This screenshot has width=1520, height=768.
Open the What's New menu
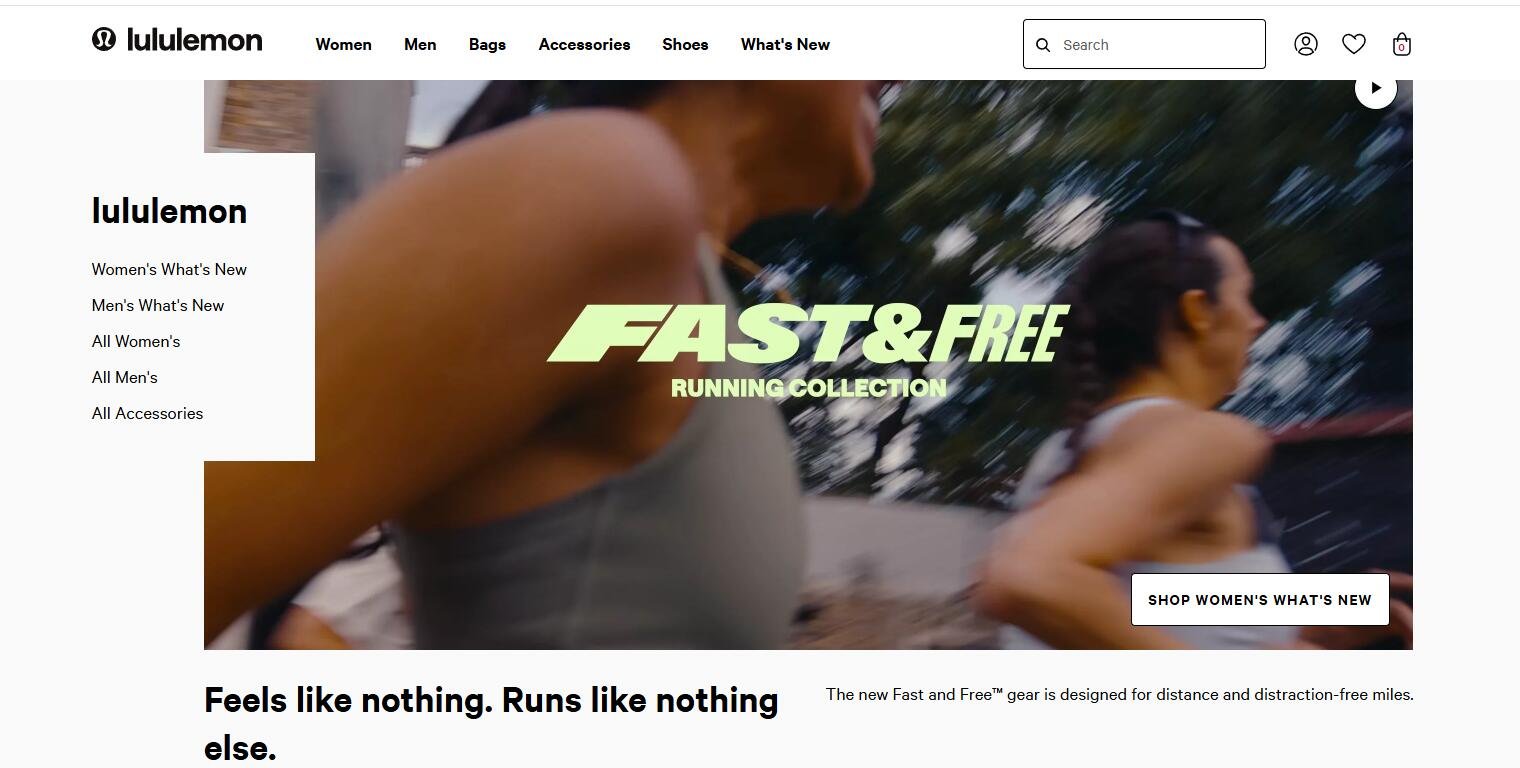point(785,44)
